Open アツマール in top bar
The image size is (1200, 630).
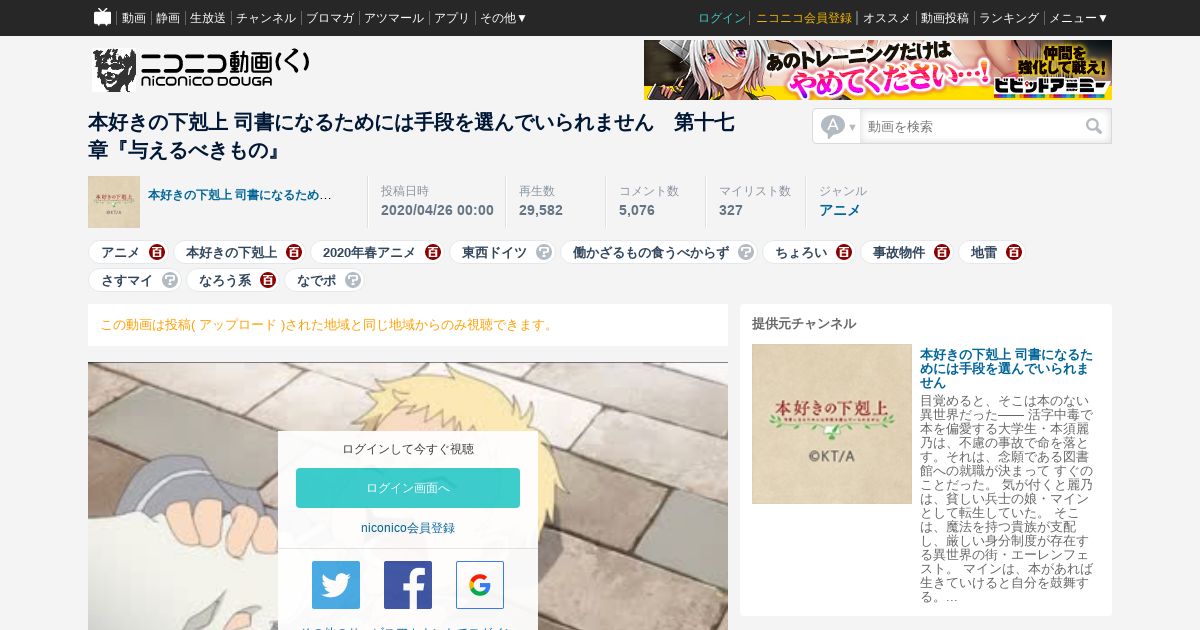coord(394,18)
